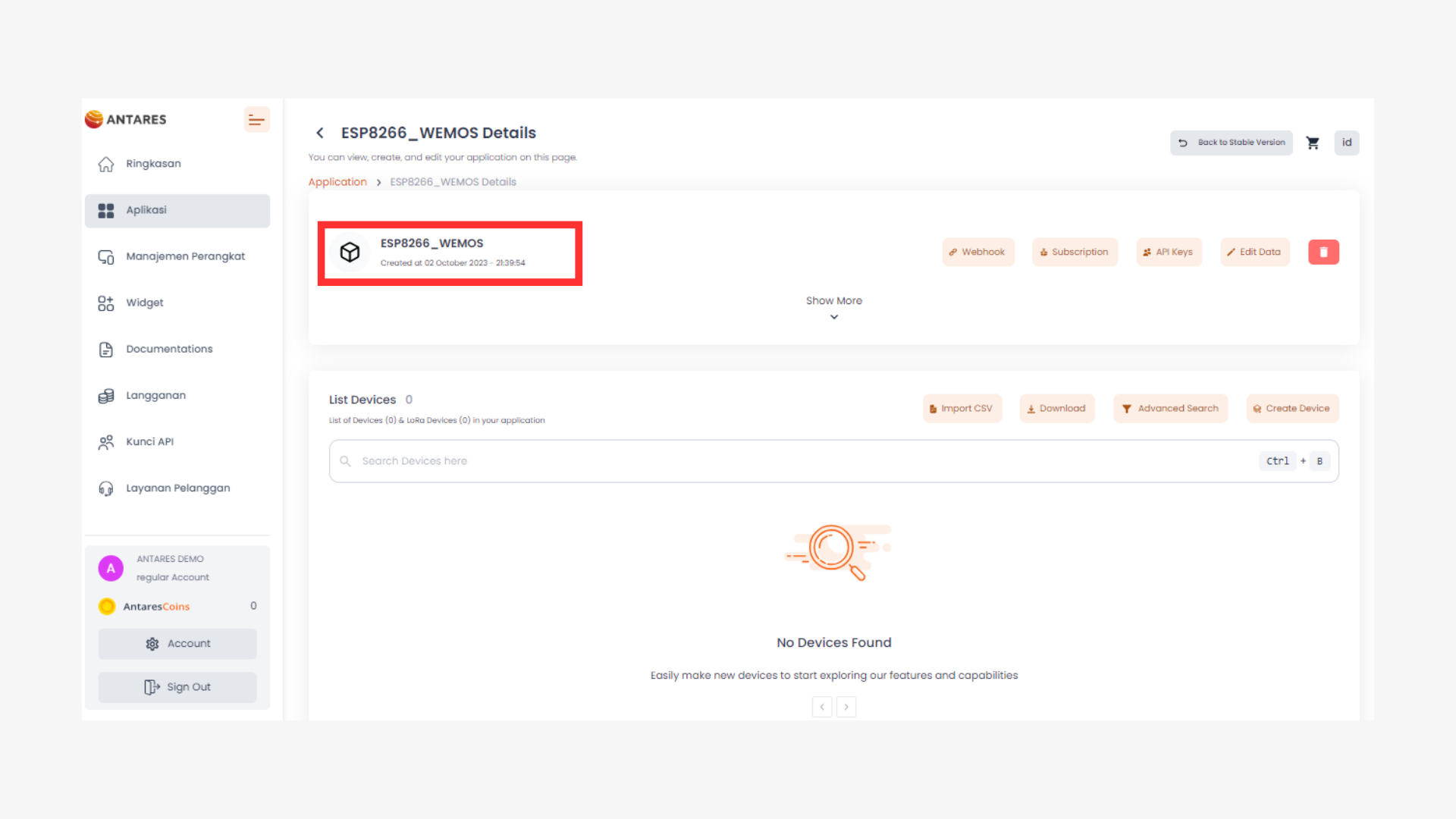Delete the application with the red trash icon
This screenshot has height=819, width=1456.
click(1323, 252)
